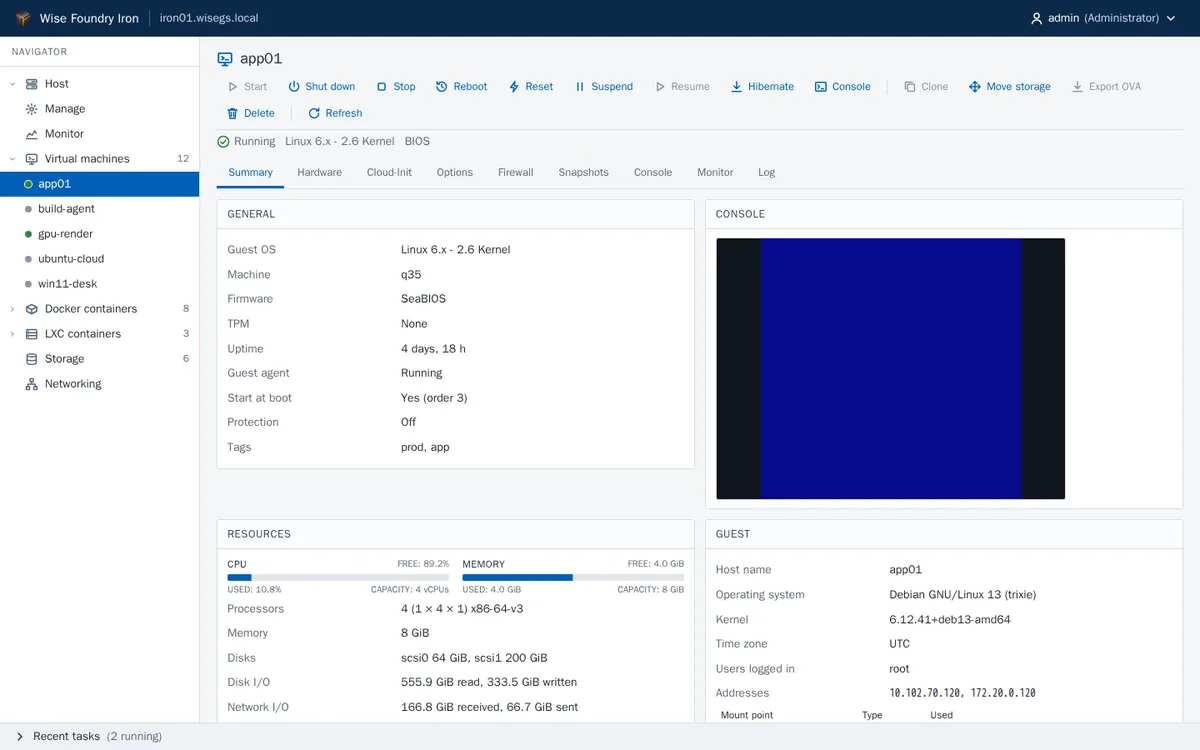The image size is (1200, 750).
Task: Click the console preview thumbnail
Action: click(891, 369)
